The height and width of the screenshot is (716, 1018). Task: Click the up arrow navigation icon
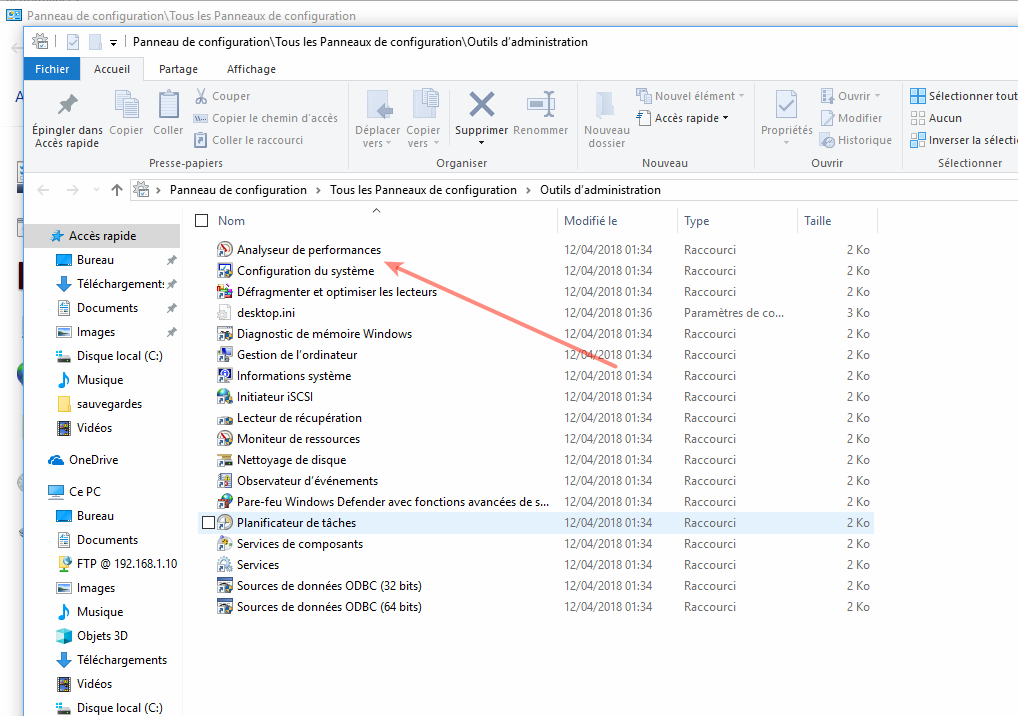[x=117, y=190]
